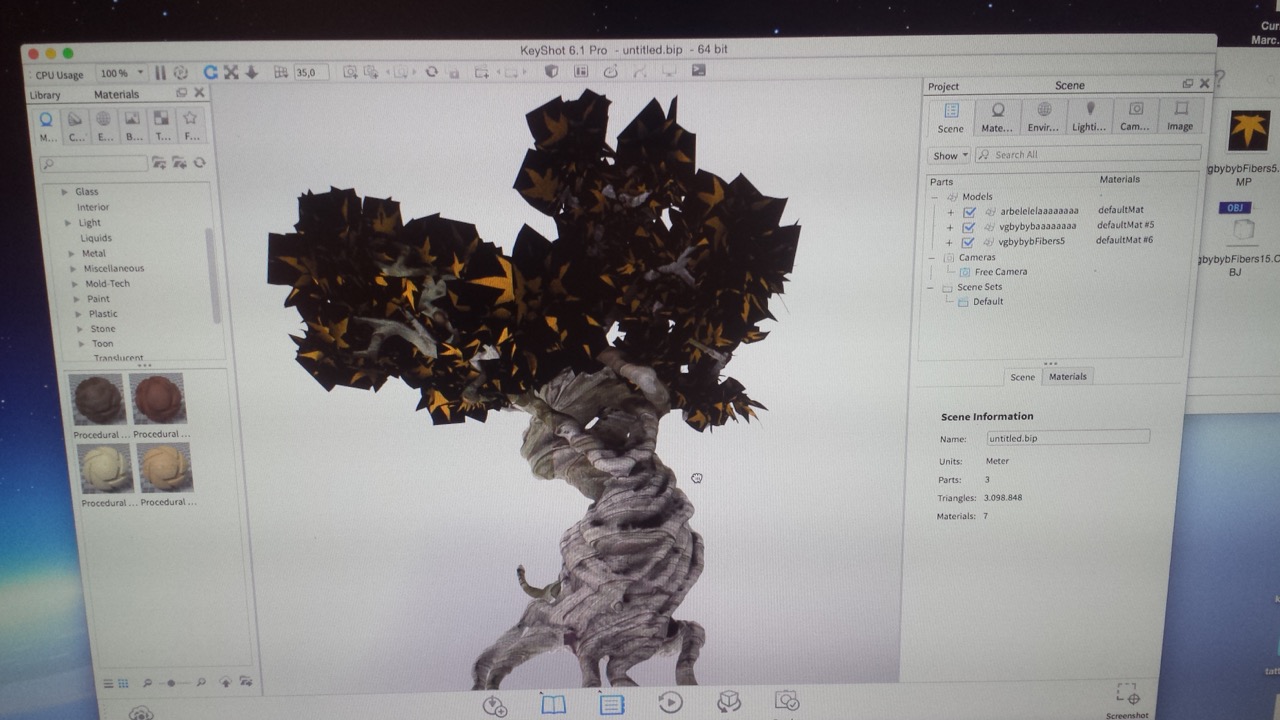The height and width of the screenshot is (720, 1280).
Task: Click the upload icon below material thumbnails
Action: tap(225, 682)
